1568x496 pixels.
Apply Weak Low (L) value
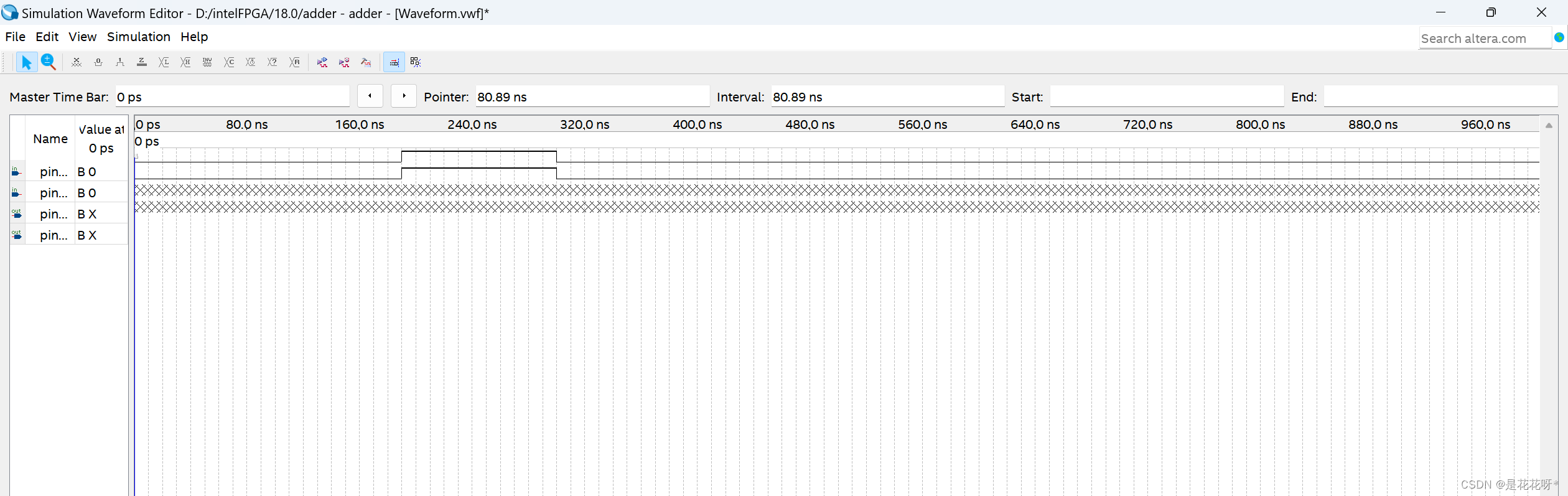164,62
